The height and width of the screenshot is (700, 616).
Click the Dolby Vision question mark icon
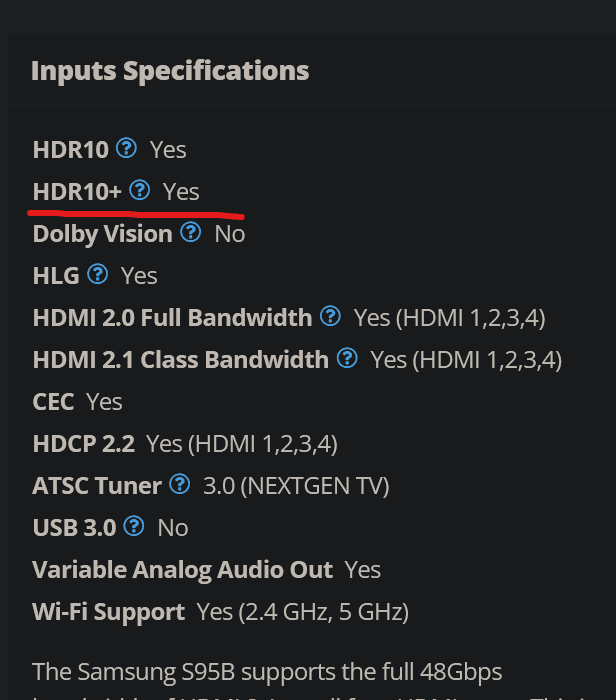tap(191, 232)
